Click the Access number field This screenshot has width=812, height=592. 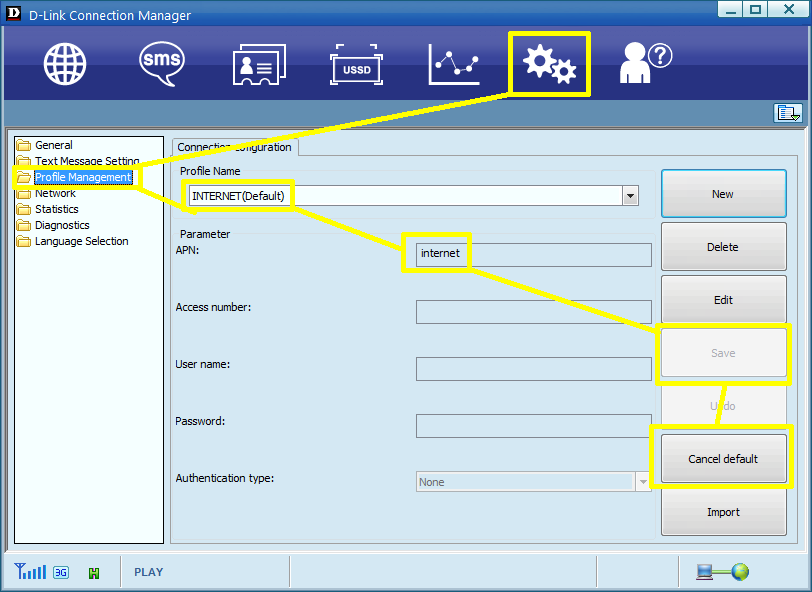point(533,312)
